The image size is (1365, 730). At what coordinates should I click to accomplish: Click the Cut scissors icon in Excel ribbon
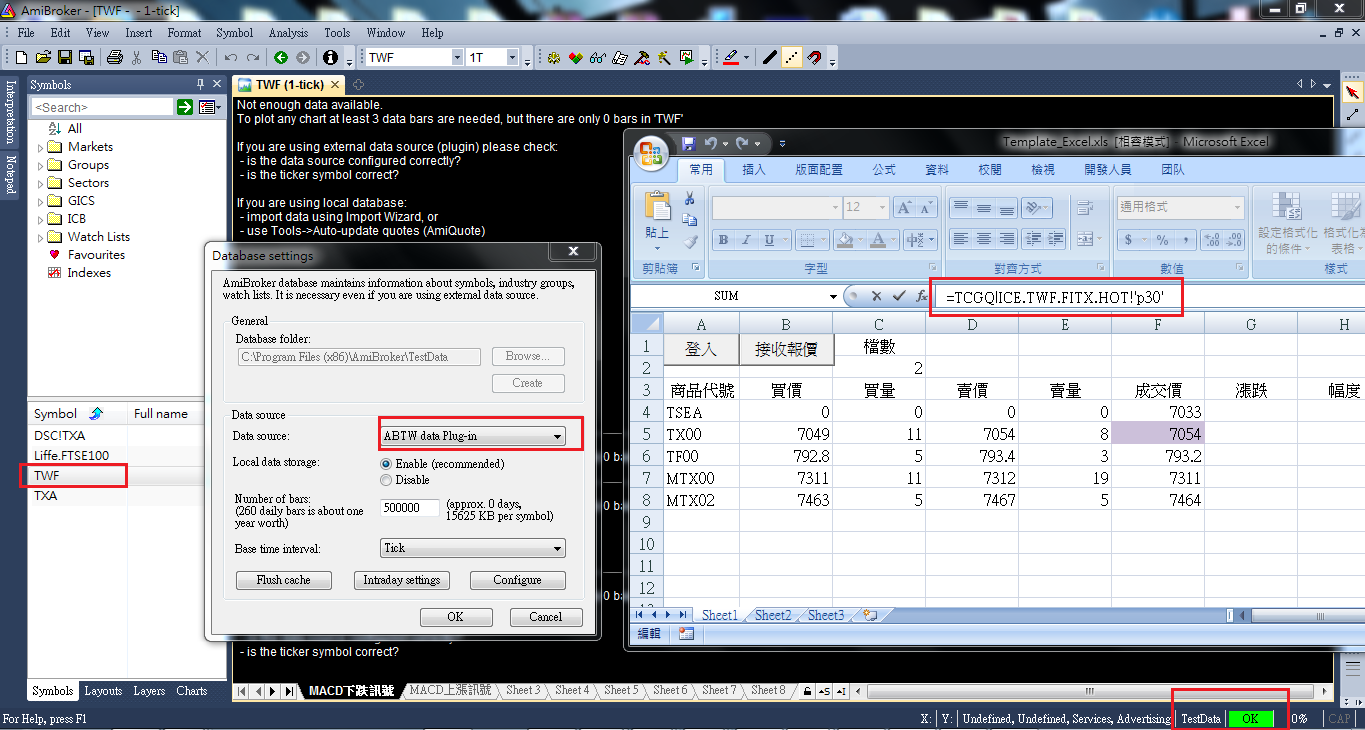click(690, 198)
